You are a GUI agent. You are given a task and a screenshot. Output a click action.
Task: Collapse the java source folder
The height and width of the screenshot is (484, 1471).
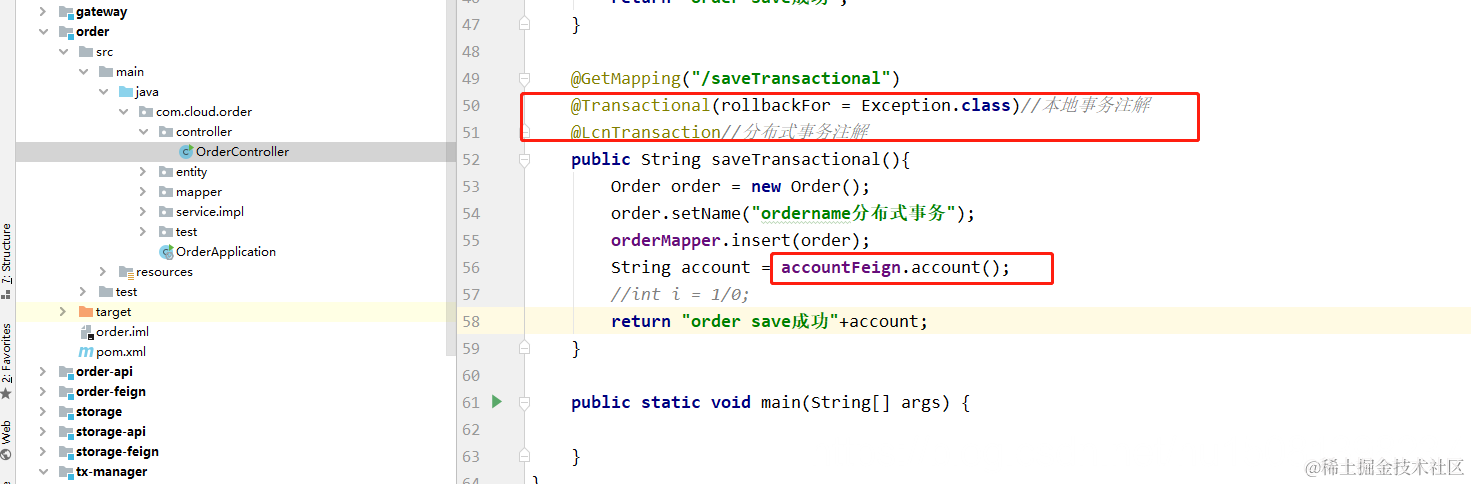point(103,92)
